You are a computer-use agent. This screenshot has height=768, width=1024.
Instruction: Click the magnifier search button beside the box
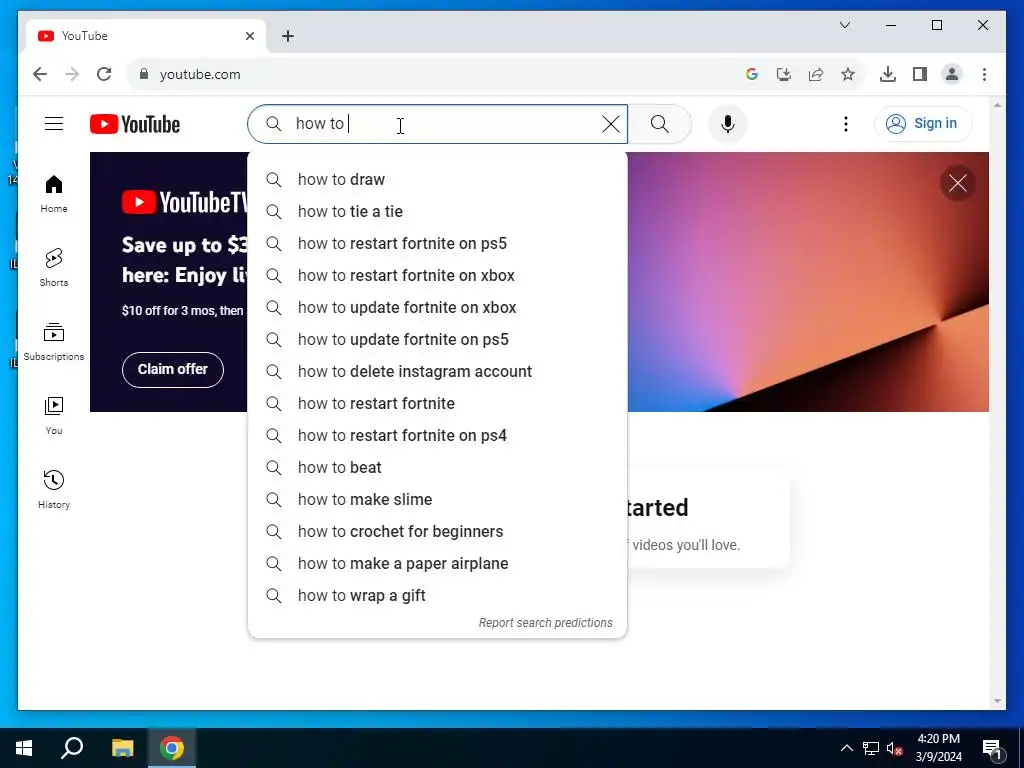(660, 124)
